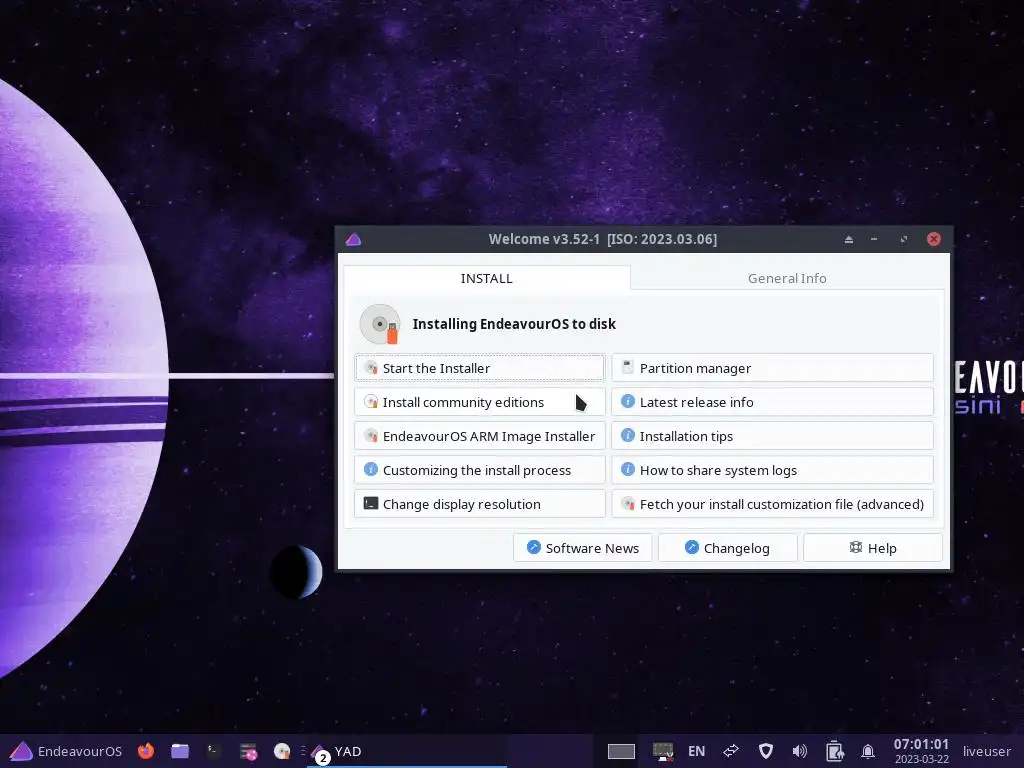Image resolution: width=1024 pixels, height=768 pixels.
Task: Open the volume control tray icon
Action: 799,751
